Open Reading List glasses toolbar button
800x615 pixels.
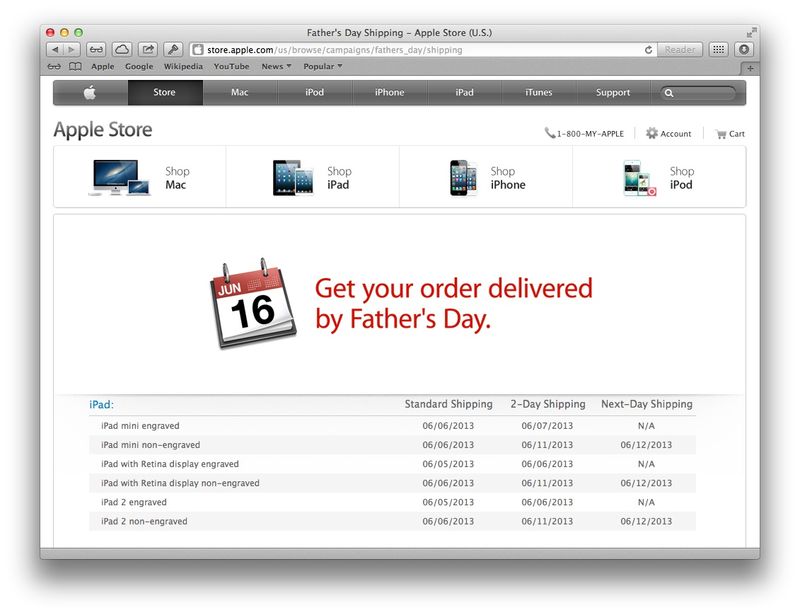pos(96,50)
